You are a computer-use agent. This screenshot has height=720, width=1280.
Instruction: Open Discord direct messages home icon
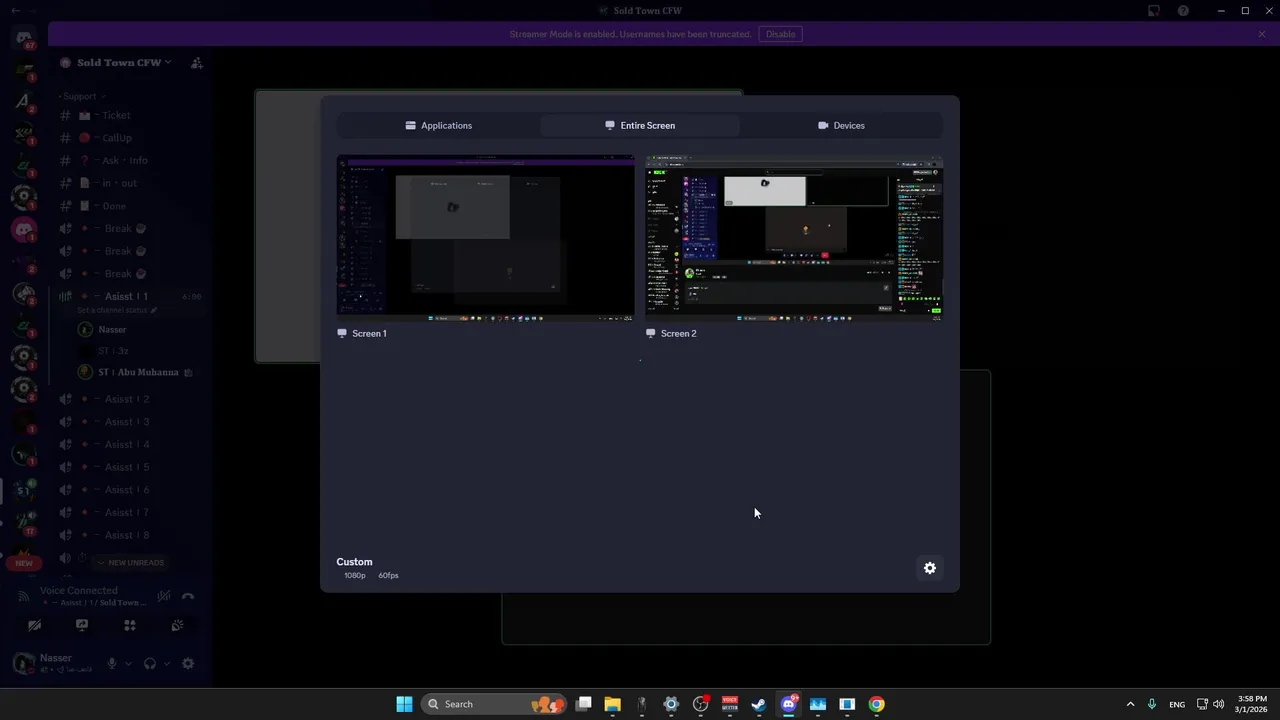click(x=24, y=40)
